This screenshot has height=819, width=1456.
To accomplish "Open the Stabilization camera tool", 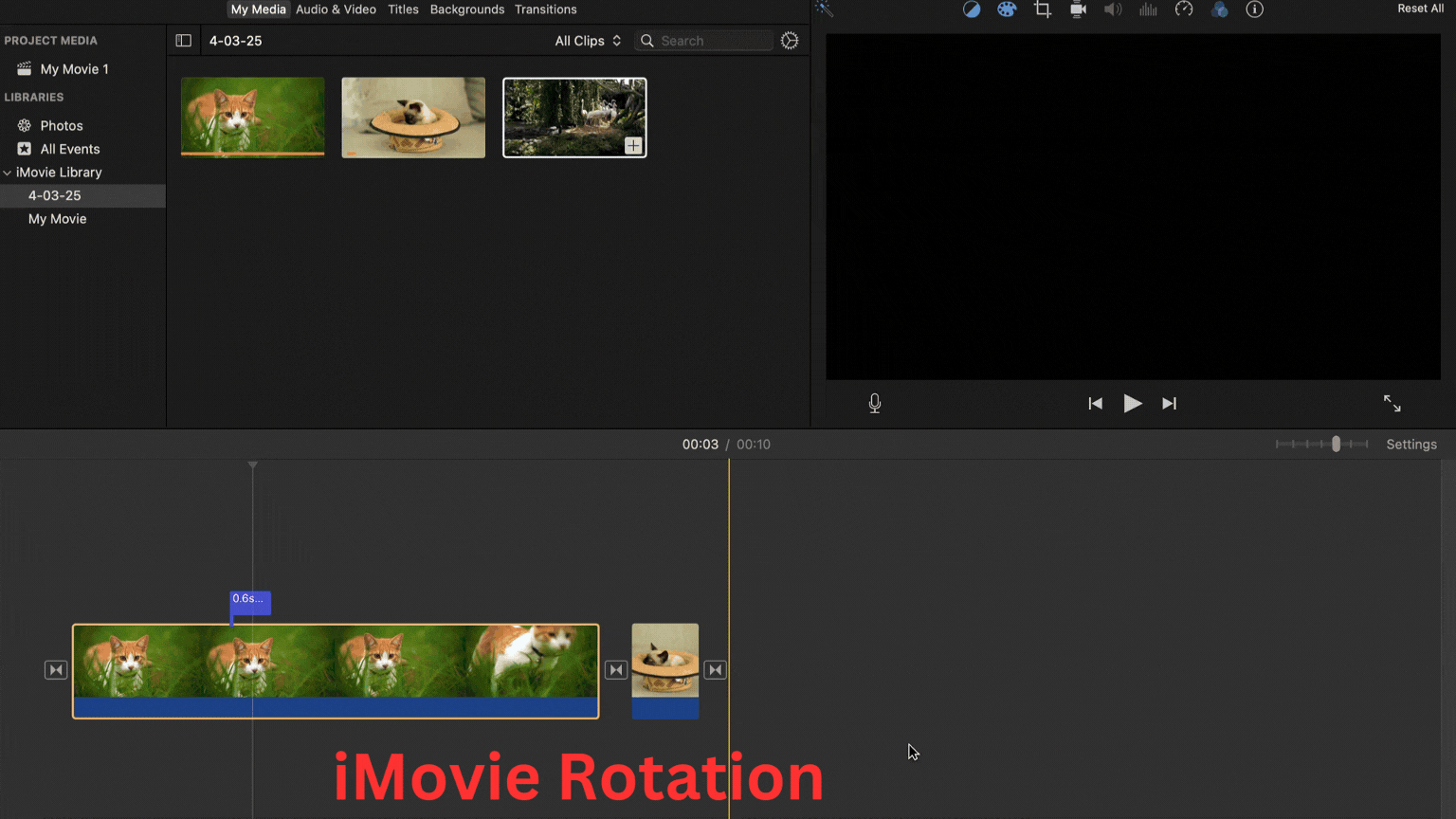I will coord(1078,9).
